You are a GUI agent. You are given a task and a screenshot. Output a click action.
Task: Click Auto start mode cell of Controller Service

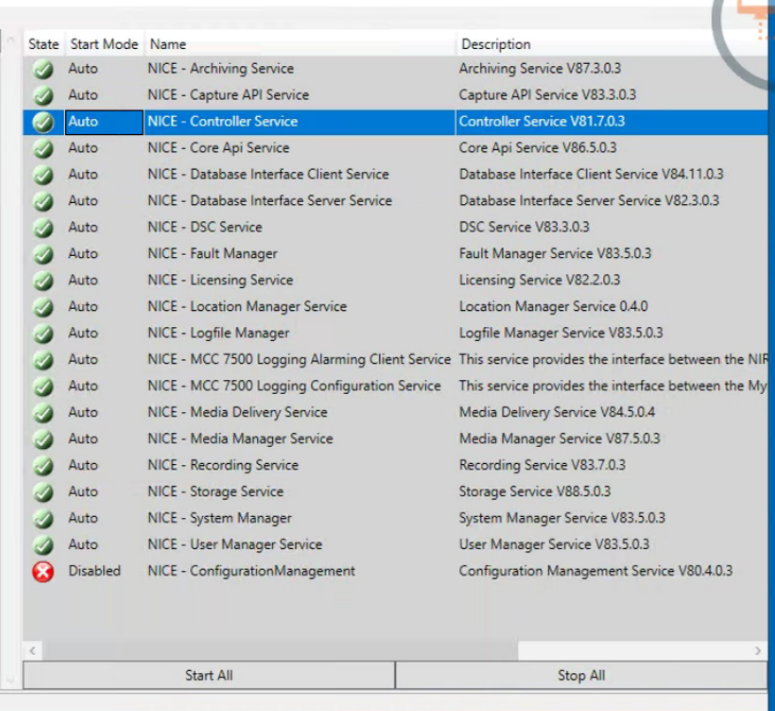click(104, 122)
